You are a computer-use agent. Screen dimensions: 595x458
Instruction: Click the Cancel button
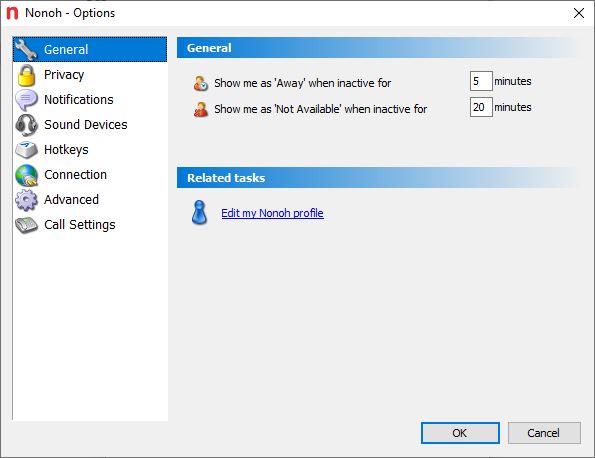click(544, 433)
